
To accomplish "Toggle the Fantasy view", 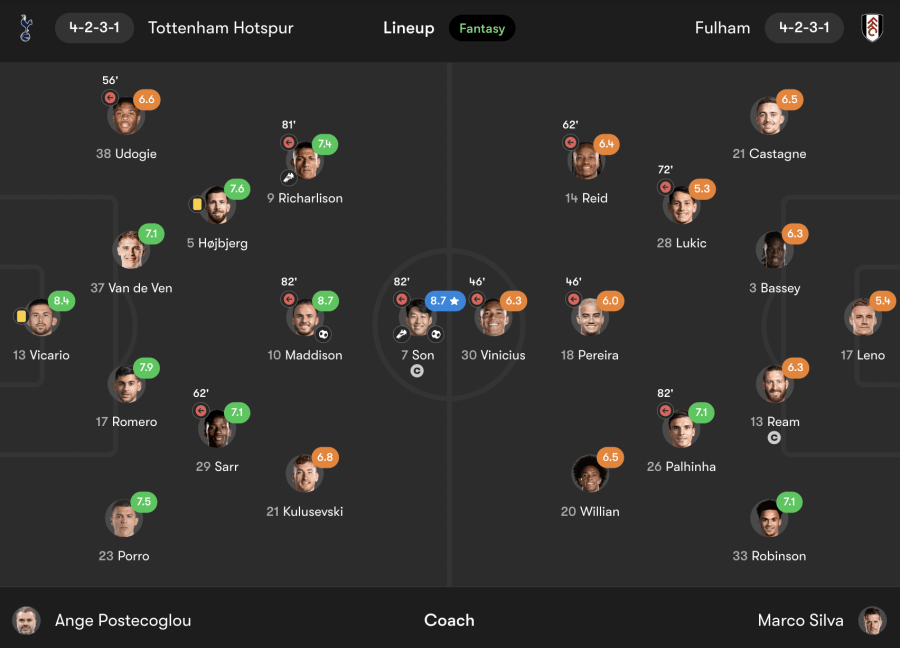I will (x=482, y=28).
